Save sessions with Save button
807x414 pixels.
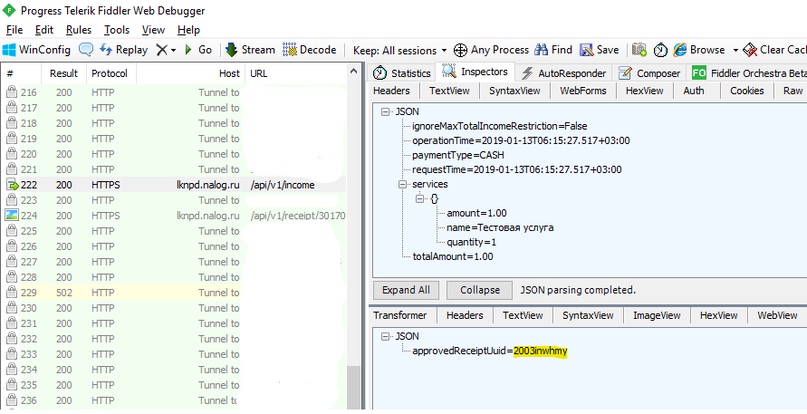[x=599, y=50]
